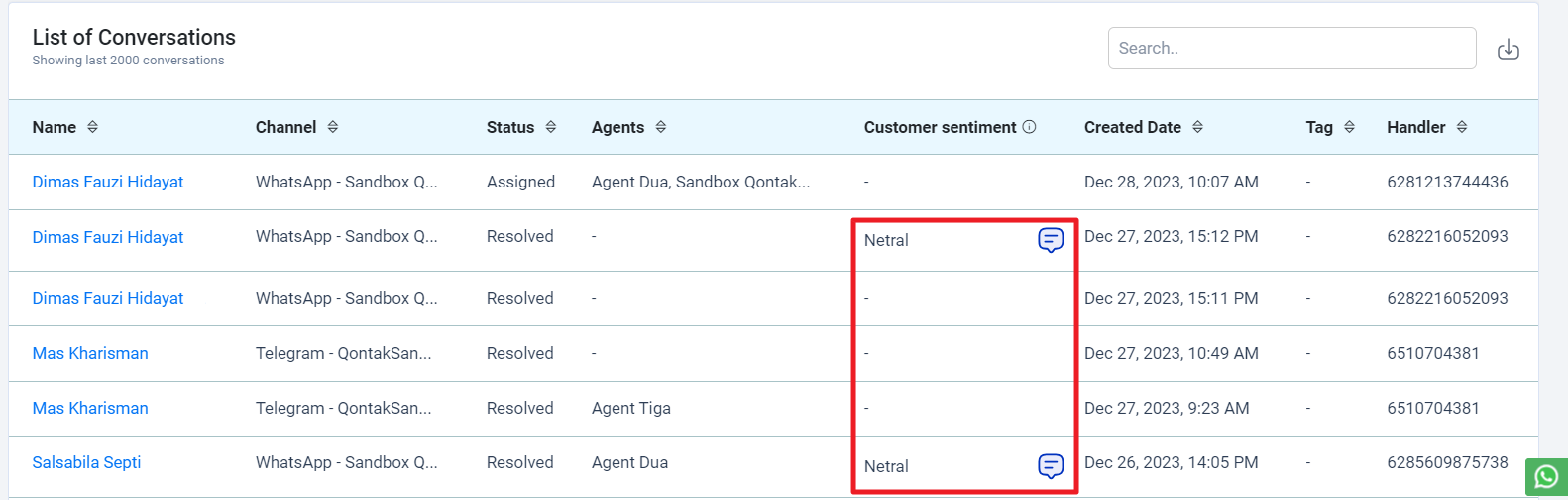This screenshot has width=1568, height=500.
Task: Sort by Tag column arrows
Action: click(1349, 127)
